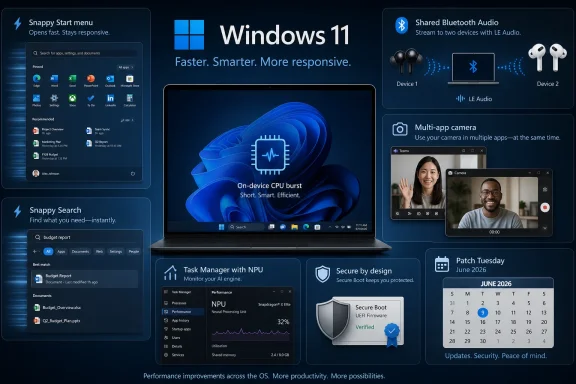Screen dimensions: 576x384
Task: Open the Marketing Plan recommended file
Action: coord(50,143)
